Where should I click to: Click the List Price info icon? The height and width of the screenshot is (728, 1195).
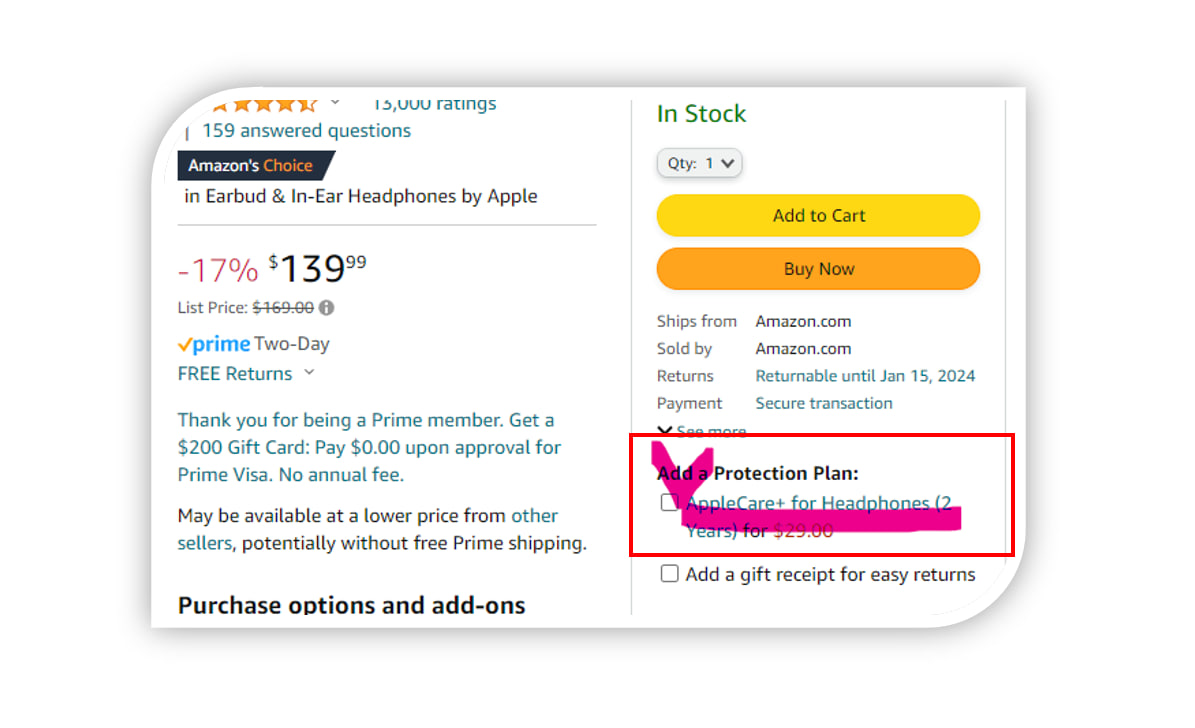click(x=326, y=308)
